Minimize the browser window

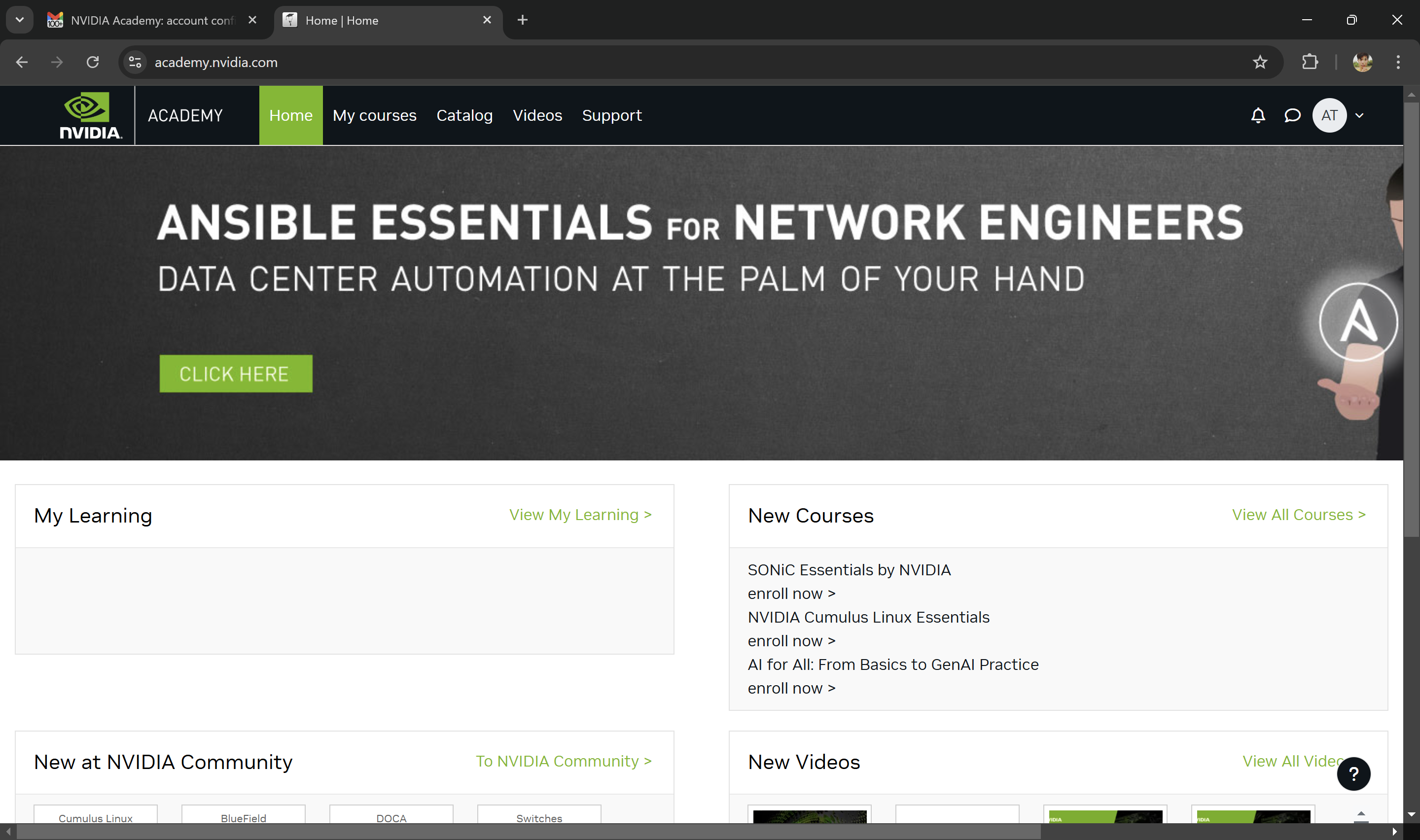[1307, 20]
